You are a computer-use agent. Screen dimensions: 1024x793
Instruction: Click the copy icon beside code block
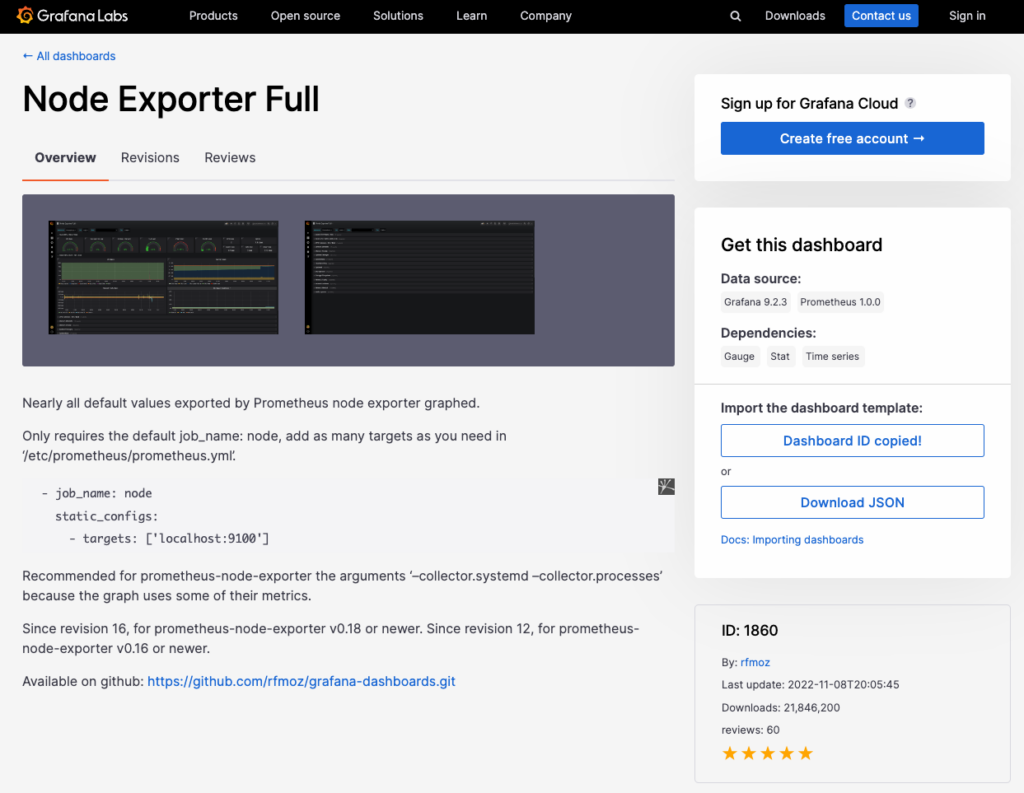click(666, 487)
